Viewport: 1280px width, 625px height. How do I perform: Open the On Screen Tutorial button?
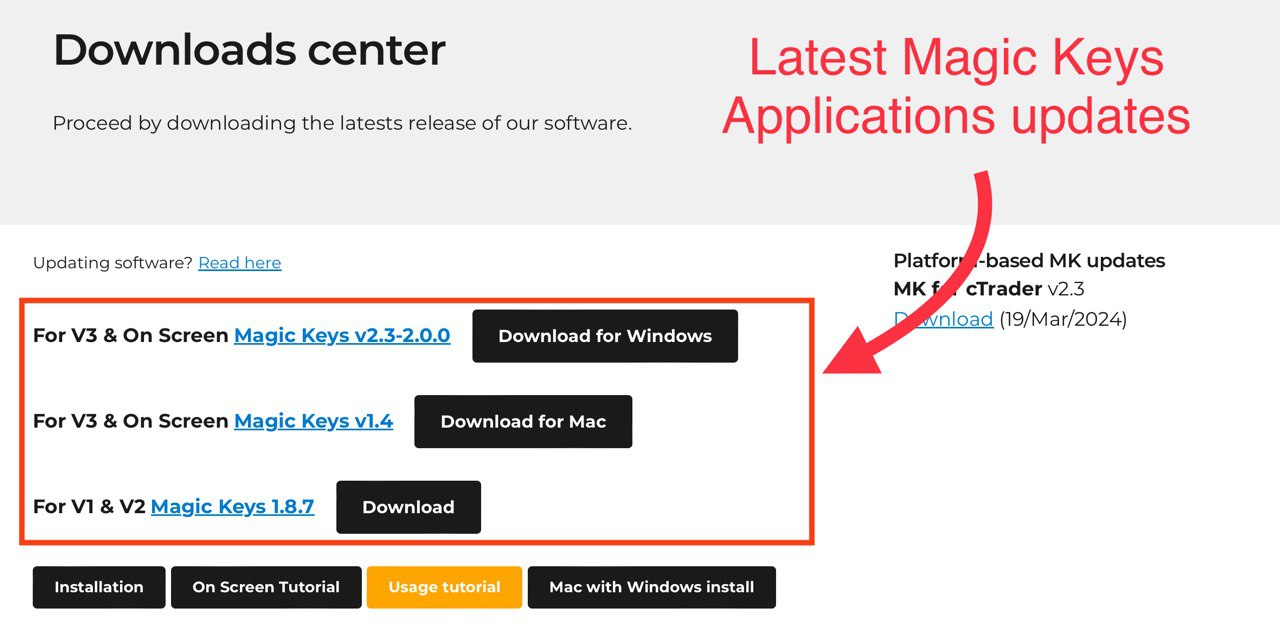[x=266, y=587]
